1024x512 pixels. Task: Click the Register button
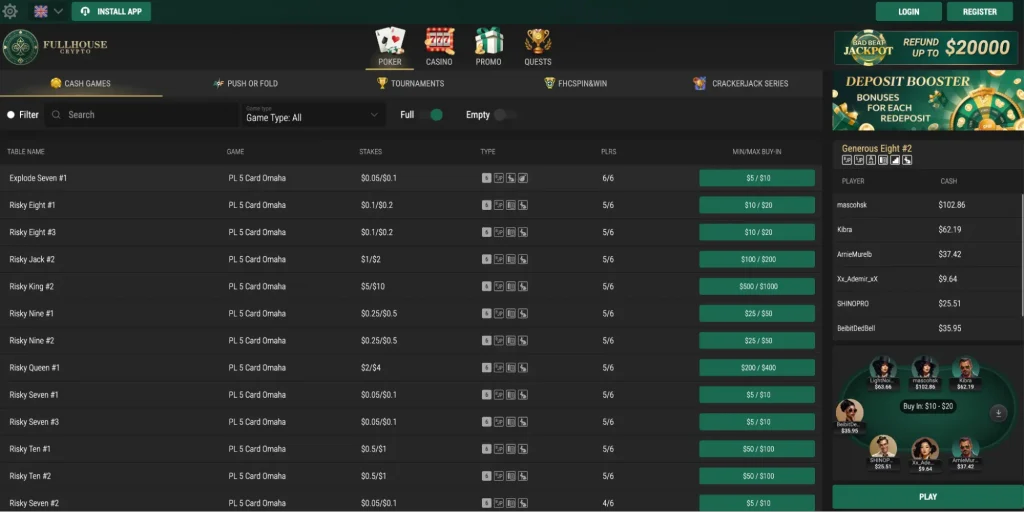[979, 12]
